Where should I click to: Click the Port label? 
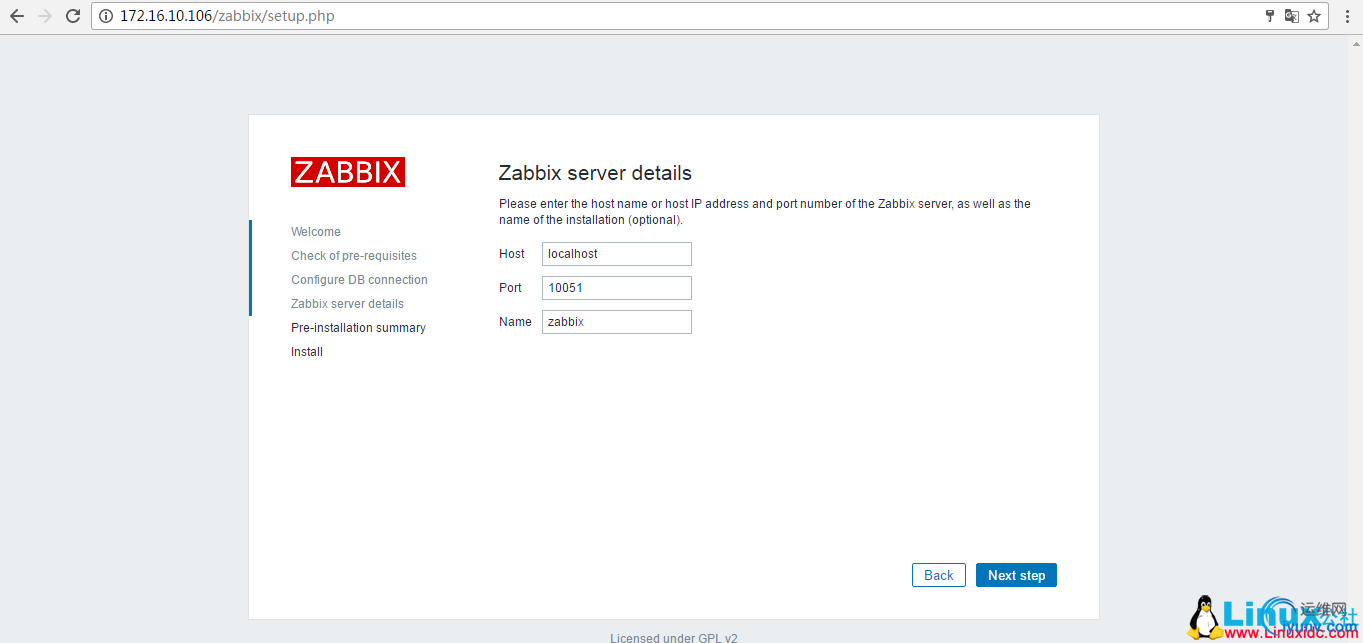point(510,288)
